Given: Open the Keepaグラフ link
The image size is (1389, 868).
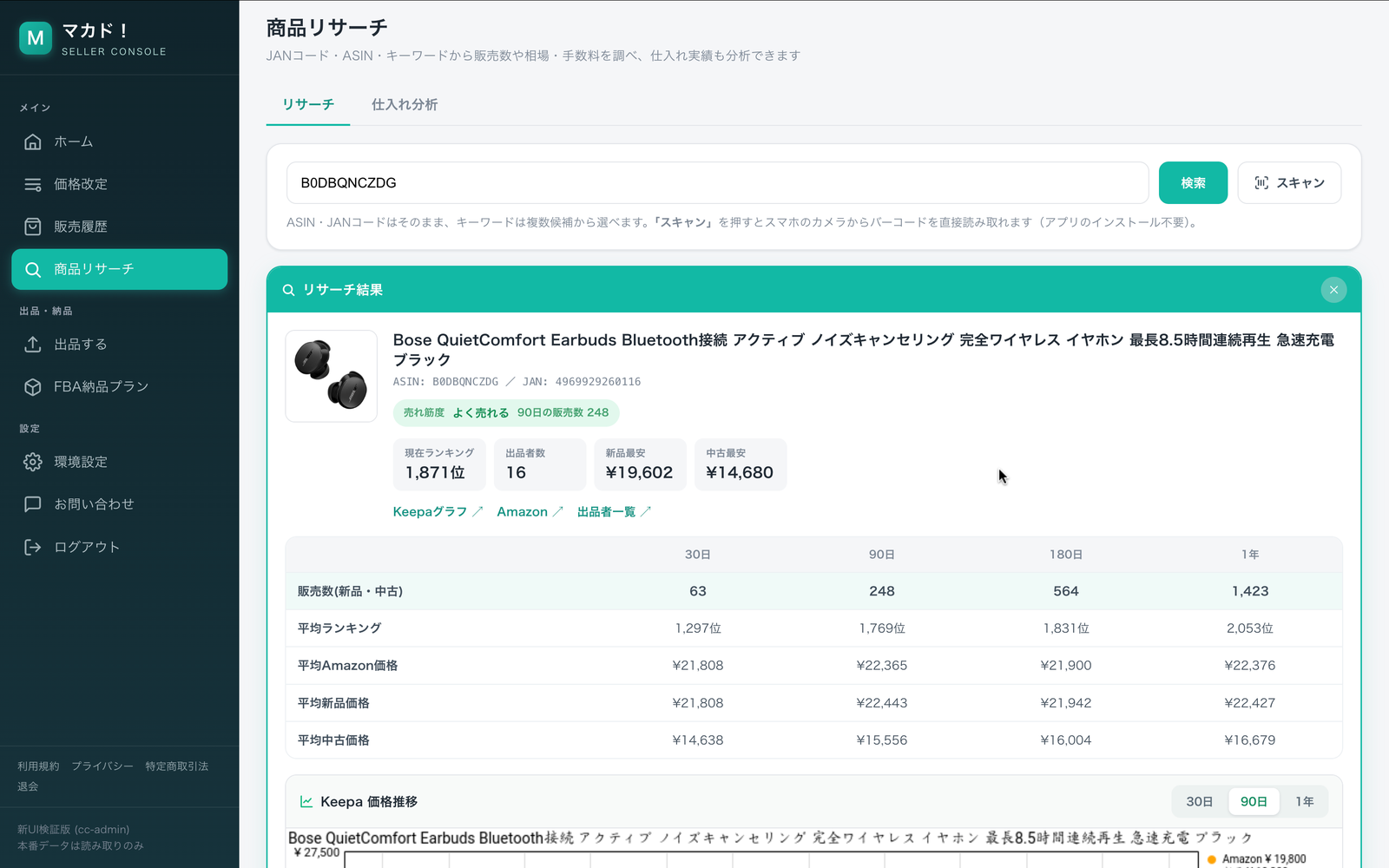Looking at the screenshot, I should pyautogui.click(x=438, y=512).
